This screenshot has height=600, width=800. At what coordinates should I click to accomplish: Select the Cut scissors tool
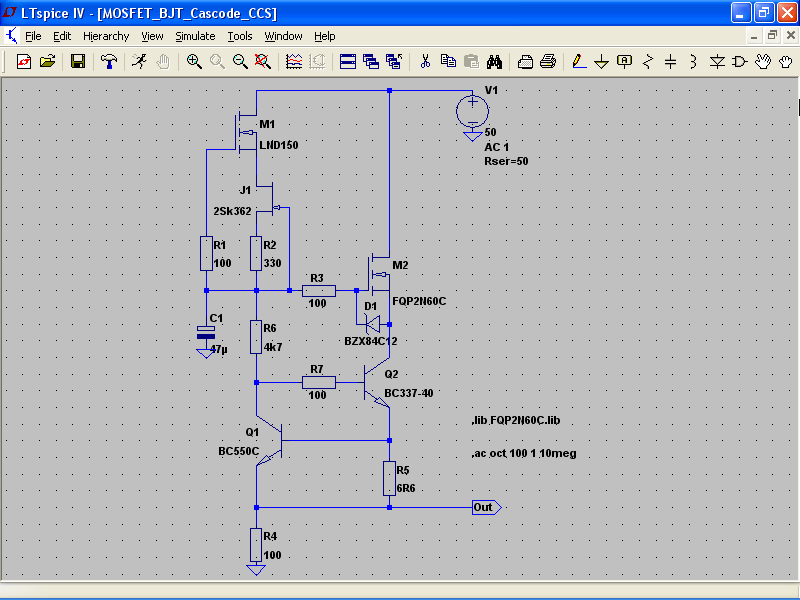click(x=425, y=62)
